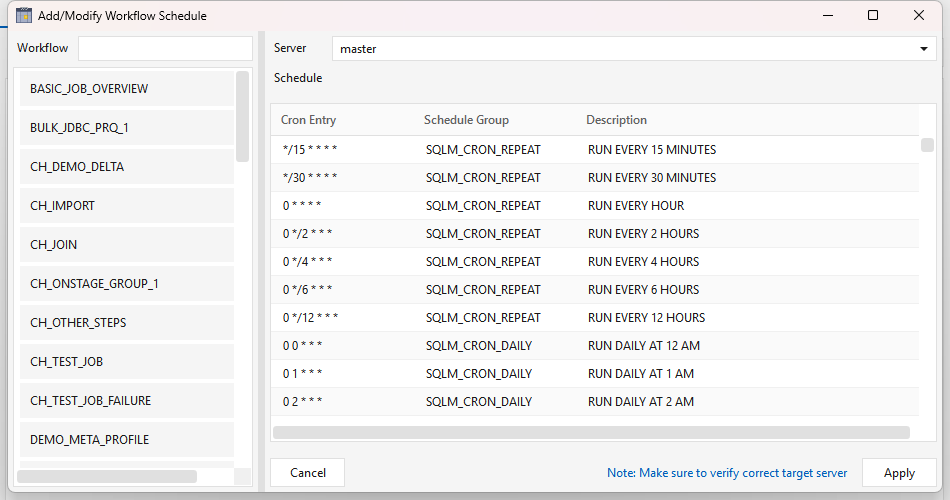Select CH_ONSTAGE_GROUP_1 workflow
This screenshot has width=950, height=500.
127,284
